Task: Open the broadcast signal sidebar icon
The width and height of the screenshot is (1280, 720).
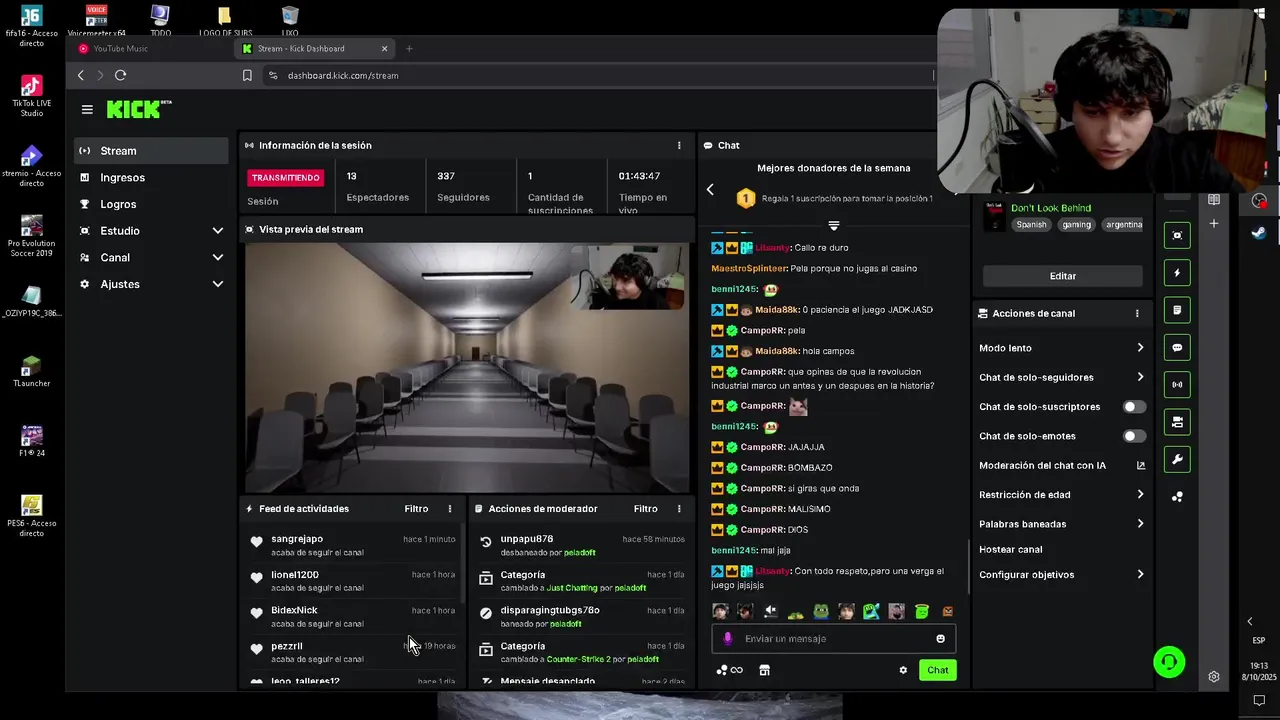Action: [1177, 385]
